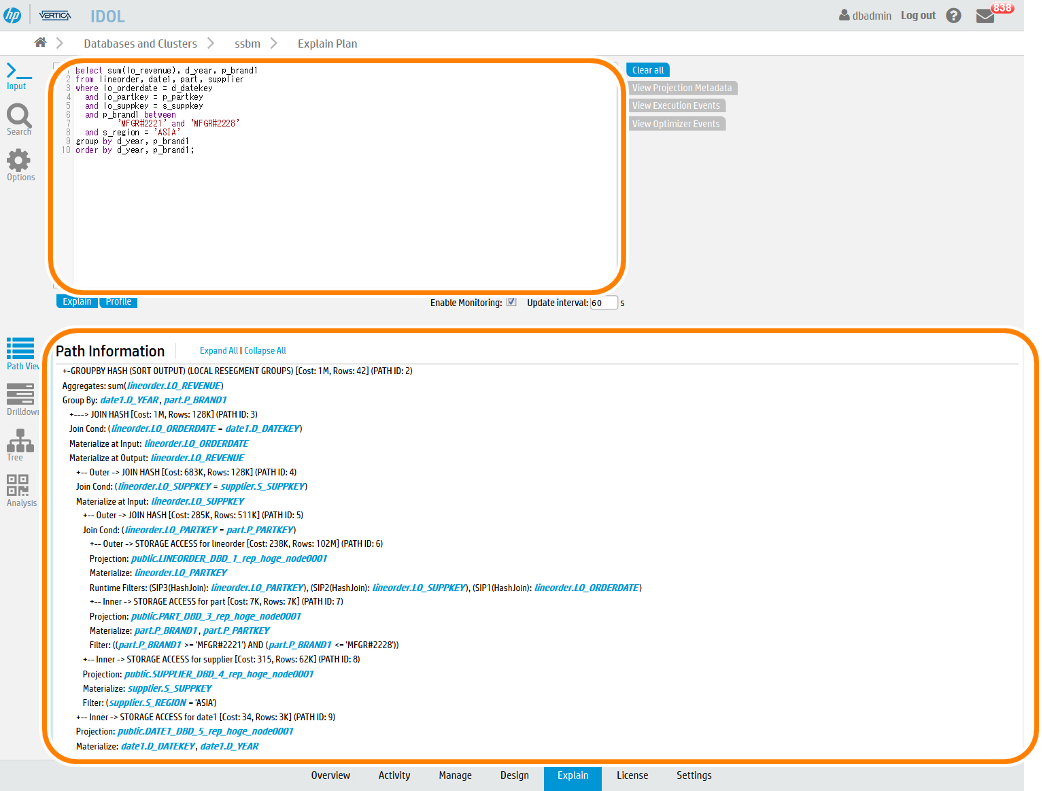
Task: Open the Analysis view icon
Action: (19, 486)
